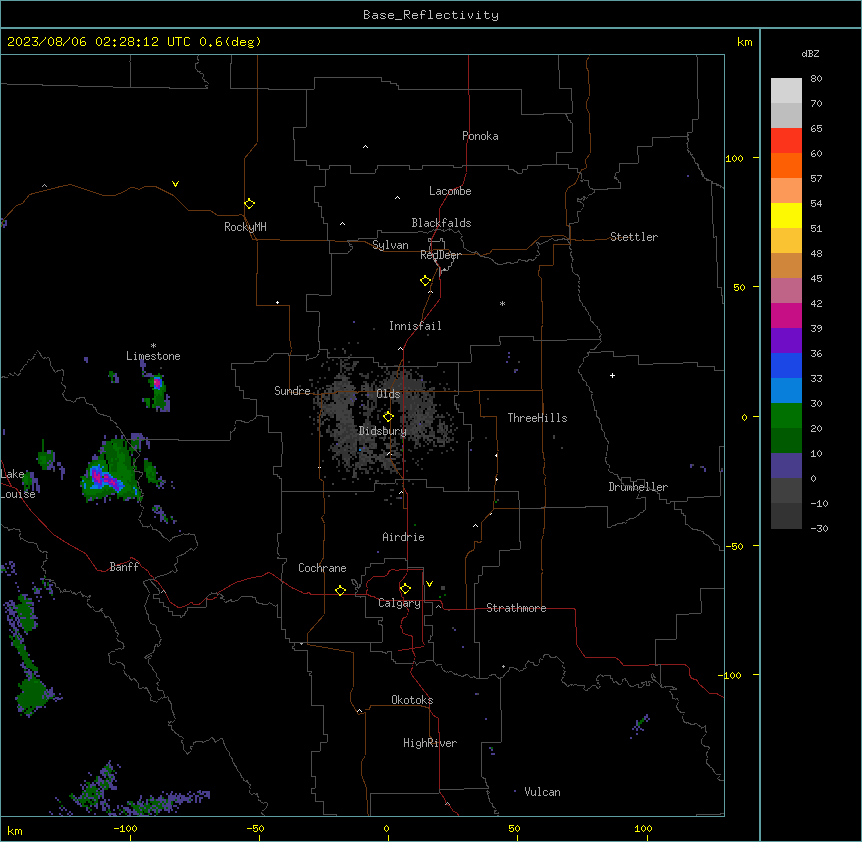This screenshot has height=842, width=862.
Task: Select the Stettler label
Action: pyautogui.click(x=634, y=237)
